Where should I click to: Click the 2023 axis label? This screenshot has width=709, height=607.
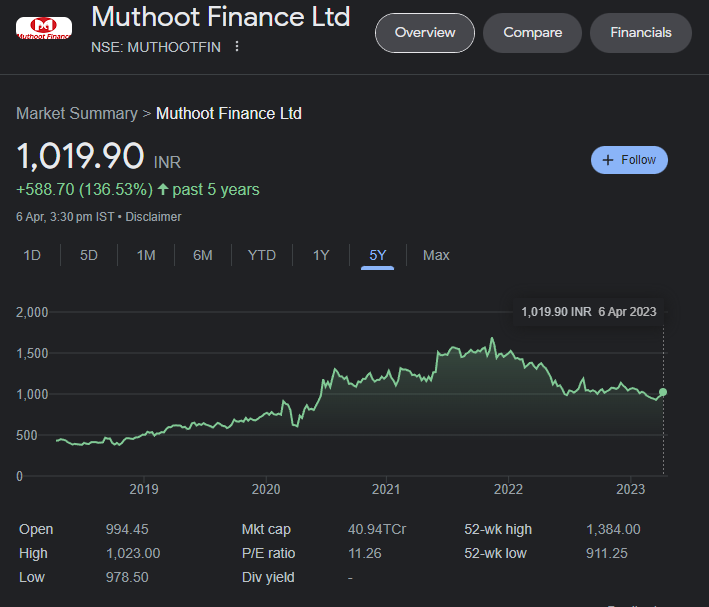[x=630, y=489]
